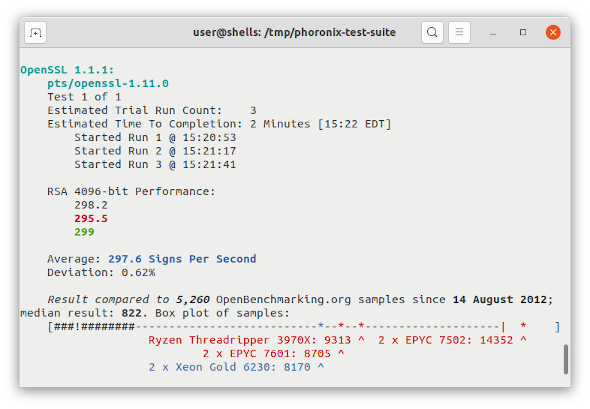Click the pts/openssl-1.11.0 text
The image size is (590, 409).
[108, 83]
